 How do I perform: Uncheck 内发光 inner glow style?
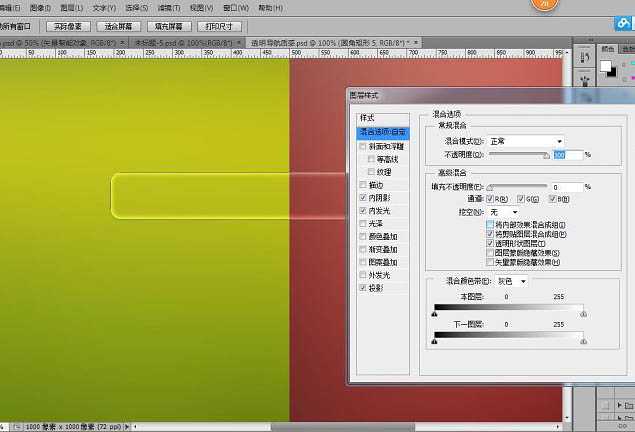point(363,211)
